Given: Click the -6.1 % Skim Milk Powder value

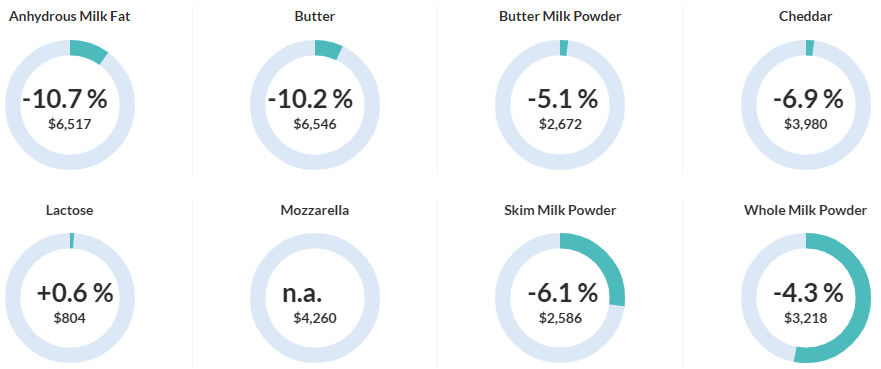Looking at the screenshot, I should tap(562, 293).
